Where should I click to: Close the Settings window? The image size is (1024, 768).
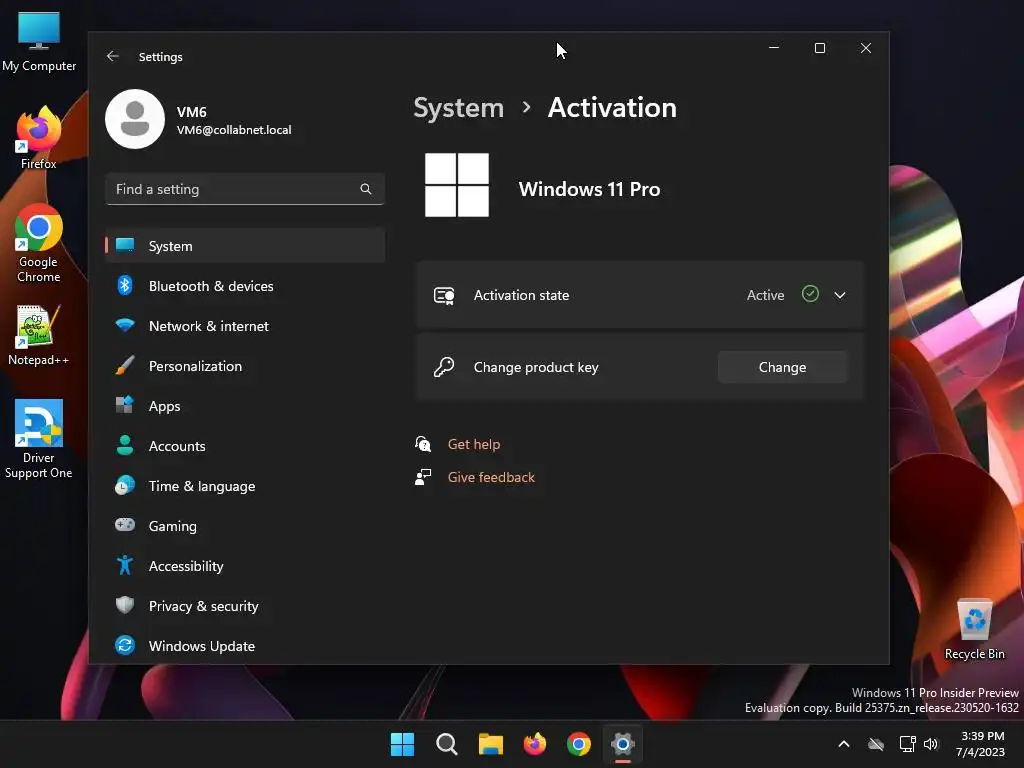click(x=865, y=48)
